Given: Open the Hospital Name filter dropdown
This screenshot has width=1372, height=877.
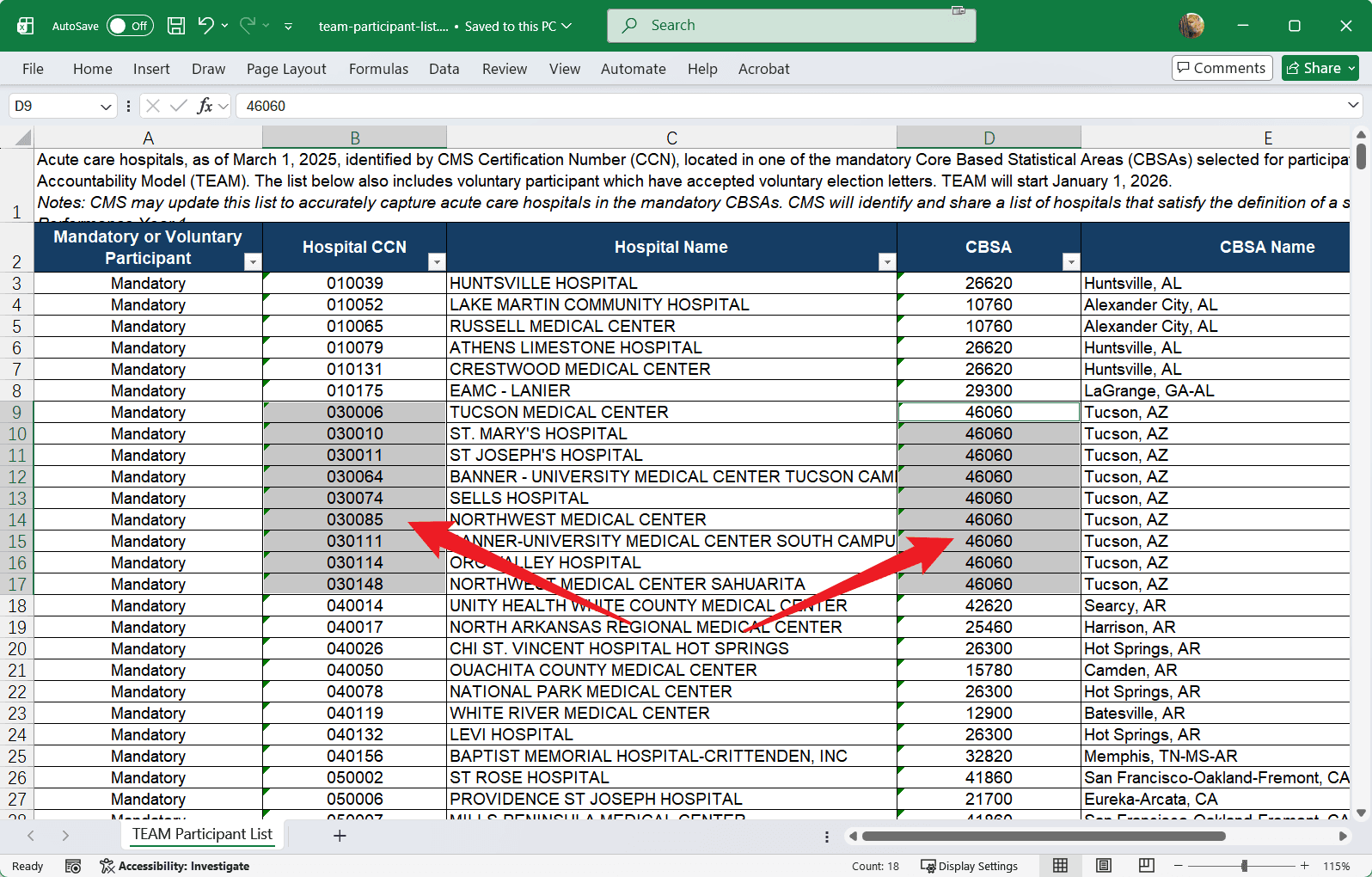Looking at the screenshot, I should 887,261.
